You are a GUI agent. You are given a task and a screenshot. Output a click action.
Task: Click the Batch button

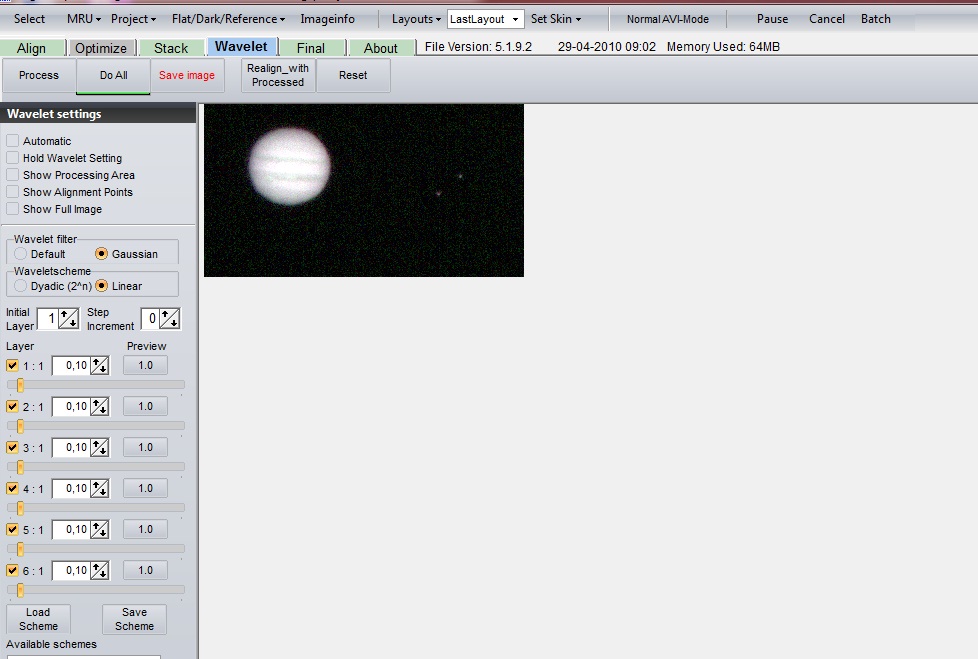(x=876, y=19)
